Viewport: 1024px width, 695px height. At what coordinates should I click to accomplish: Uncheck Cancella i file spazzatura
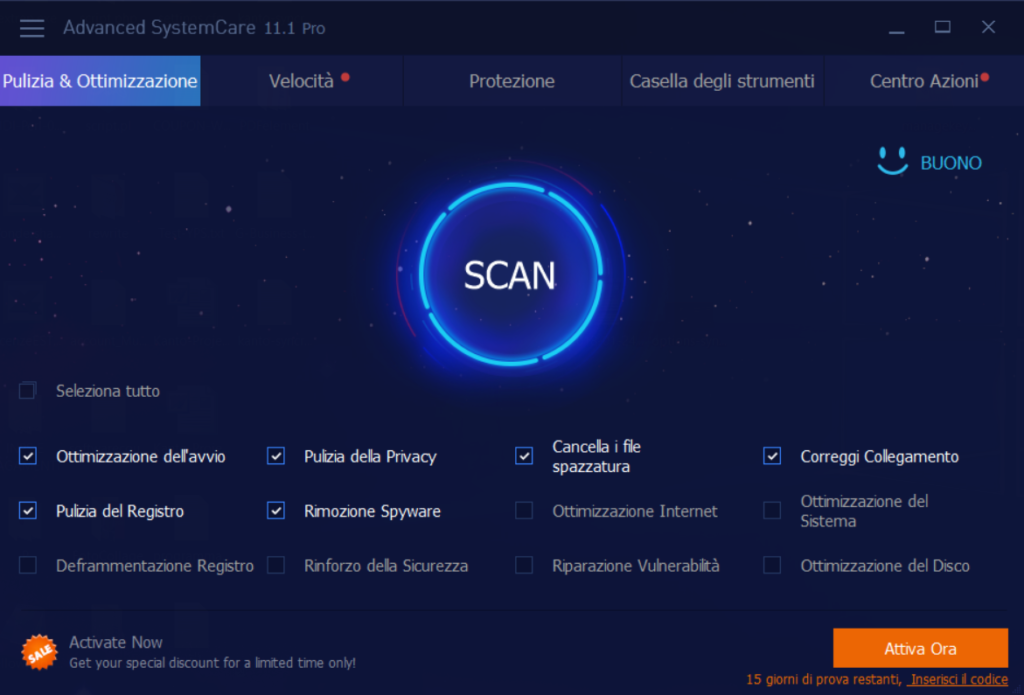[524, 456]
